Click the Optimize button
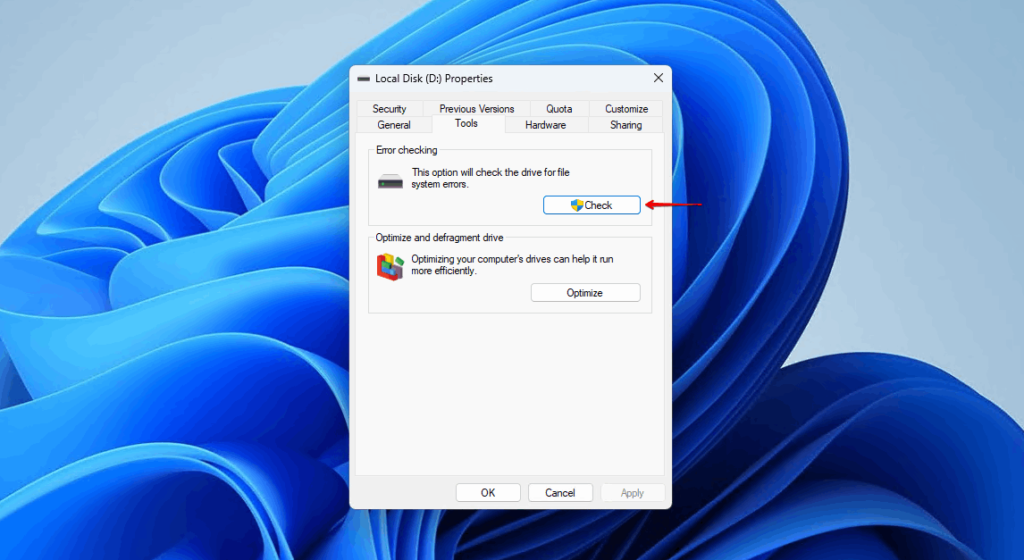 [x=585, y=292]
